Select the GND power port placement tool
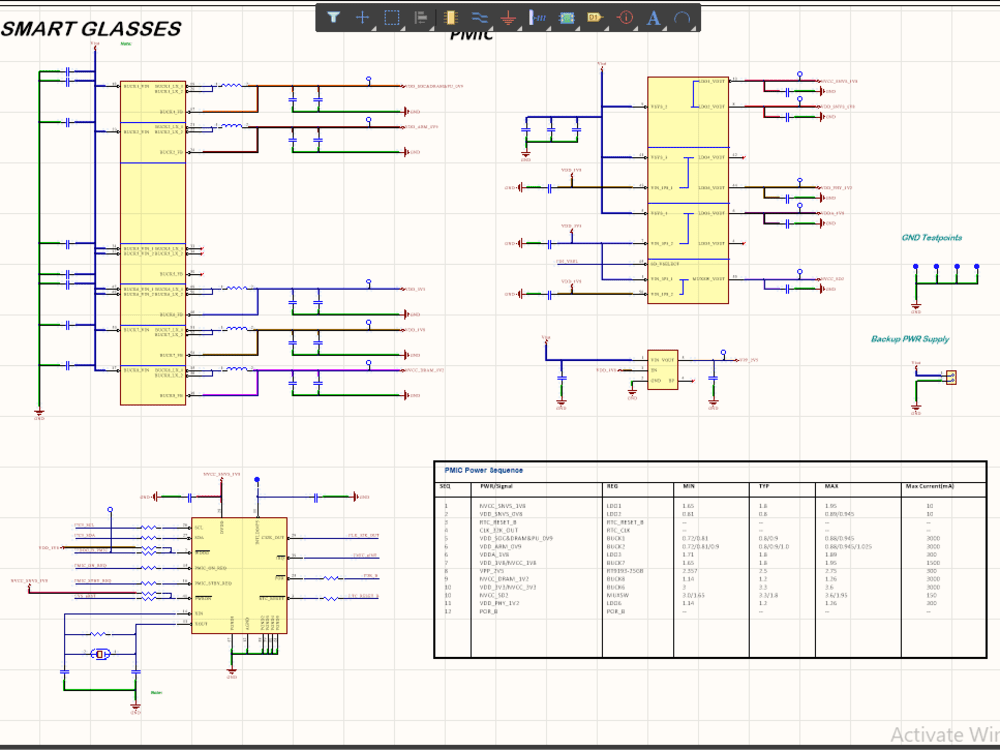Viewport: 1000px width, 750px height. [x=507, y=17]
